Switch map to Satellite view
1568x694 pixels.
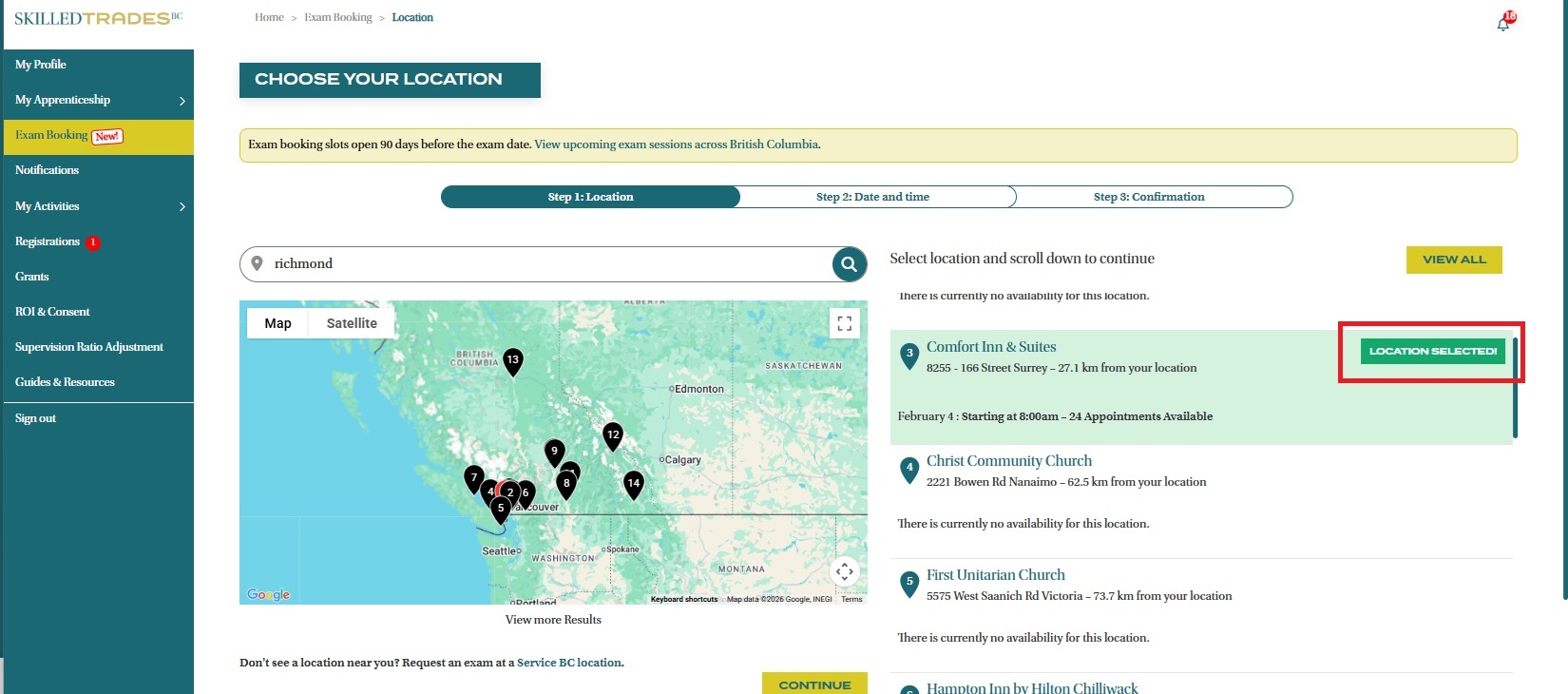point(352,323)
